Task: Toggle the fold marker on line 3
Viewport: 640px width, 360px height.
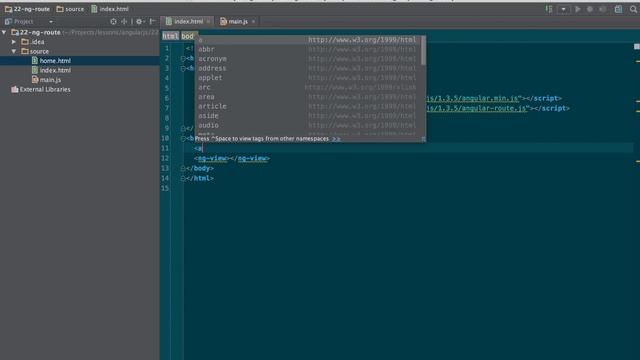Action: point(183,68)
